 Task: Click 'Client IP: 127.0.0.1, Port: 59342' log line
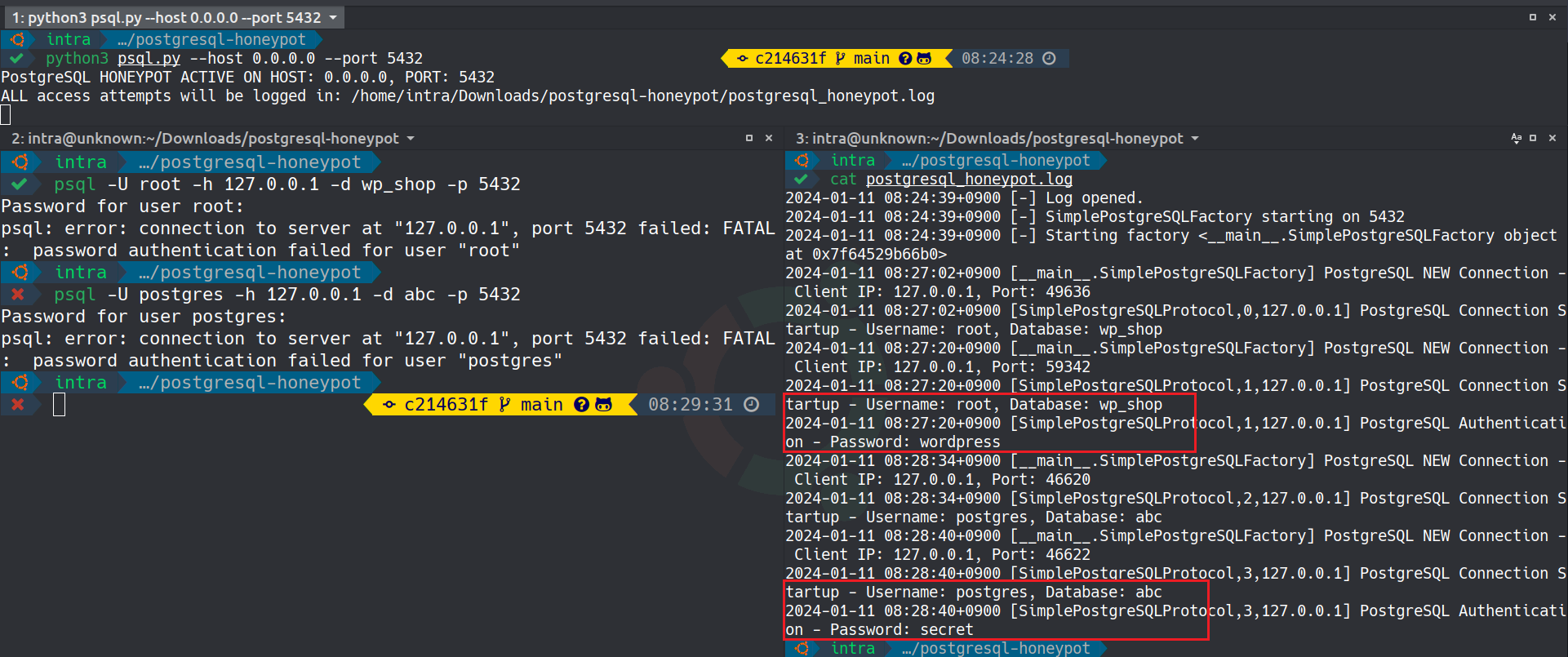(942, 367)
